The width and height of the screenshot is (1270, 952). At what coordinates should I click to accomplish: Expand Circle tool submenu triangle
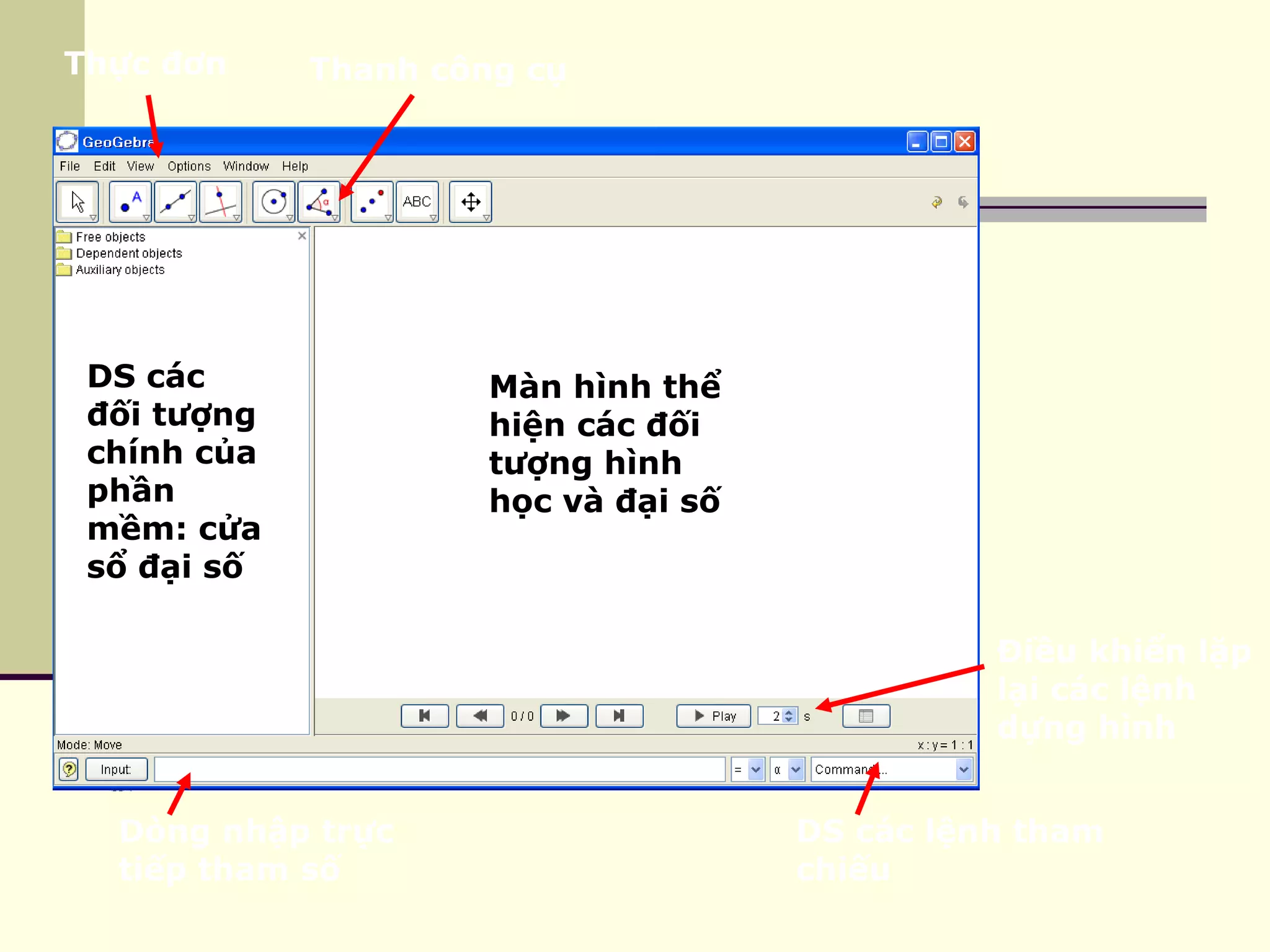[x=290, y=218]
